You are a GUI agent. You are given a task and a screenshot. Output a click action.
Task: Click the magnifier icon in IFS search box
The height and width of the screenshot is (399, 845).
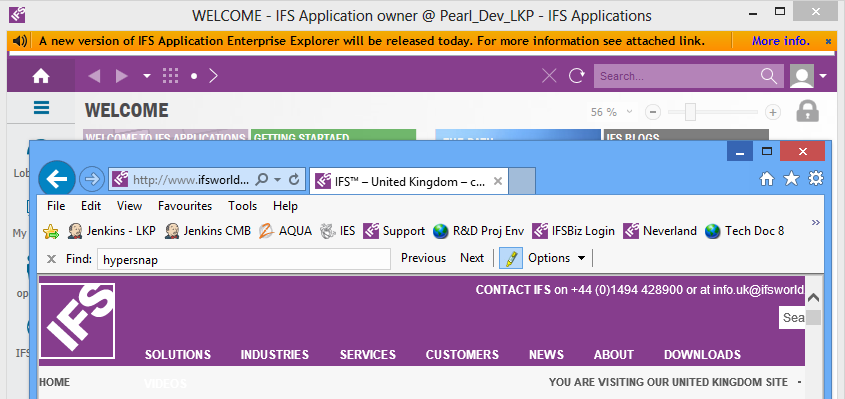coord(769,76)
